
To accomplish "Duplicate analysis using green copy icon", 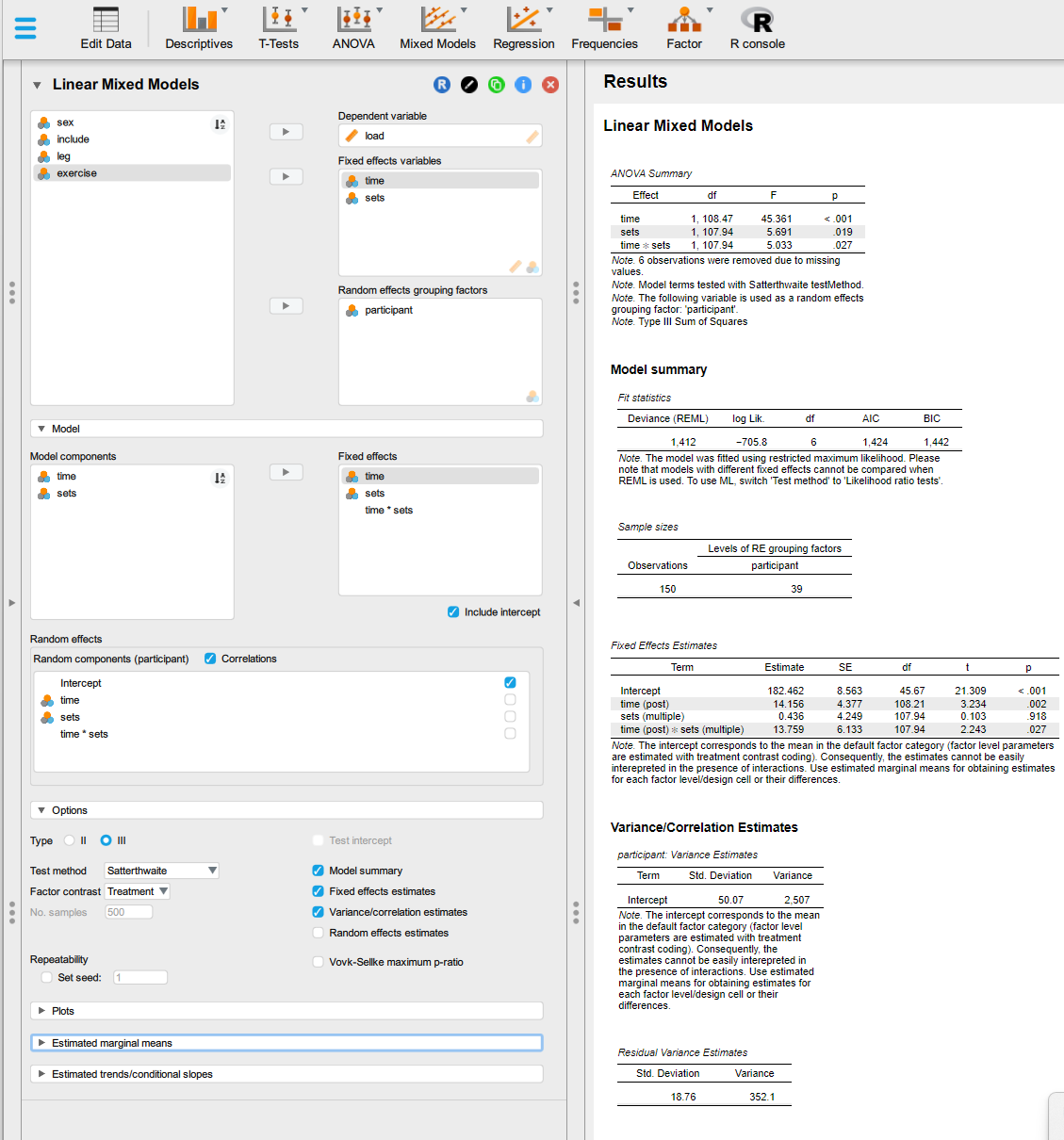I will 497,85.
